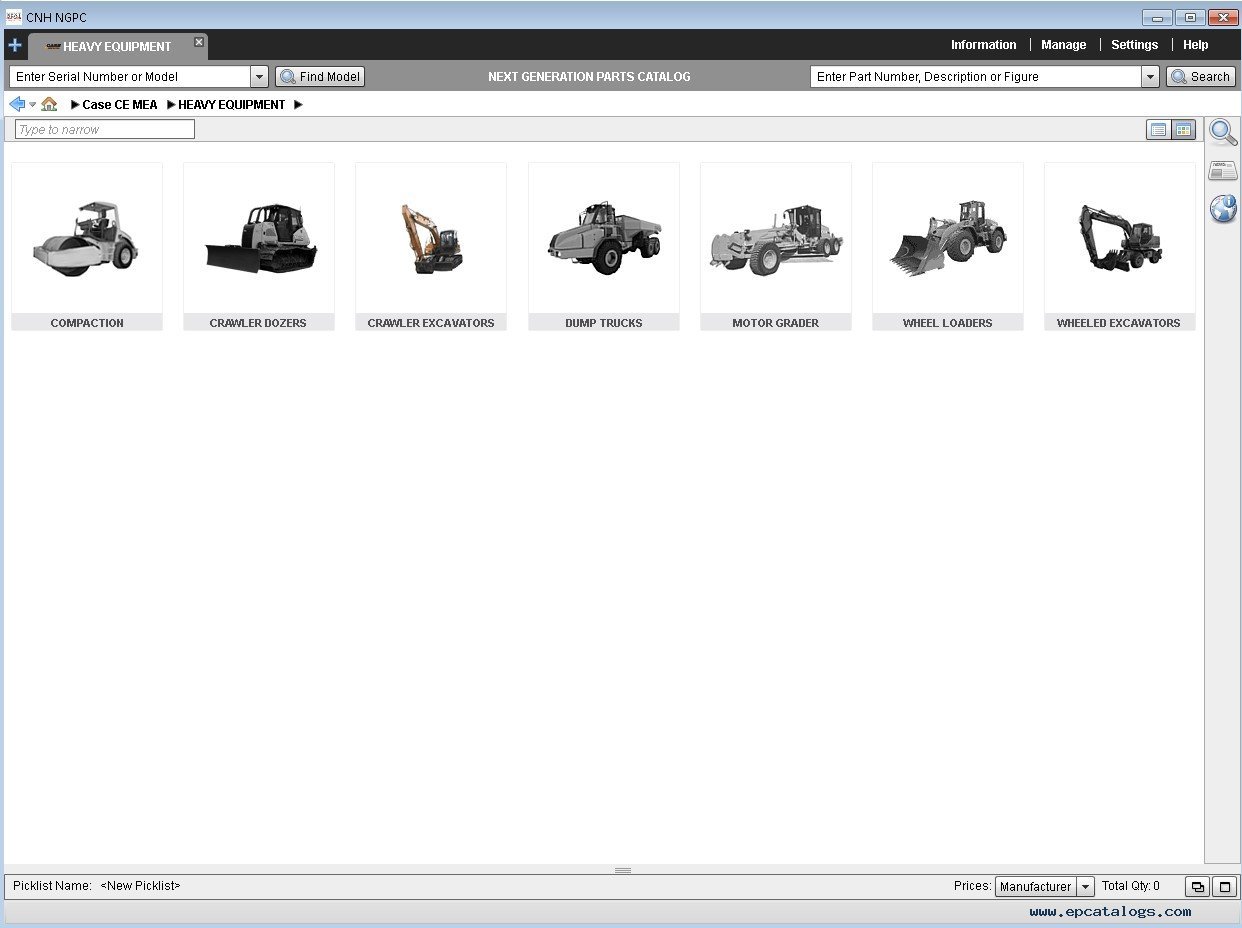Select the CRAWLER EXCAVATORS thumbnail
The height and width of the screenshot is (928, 1242).
pyautogui.click(x=431, y=246)
